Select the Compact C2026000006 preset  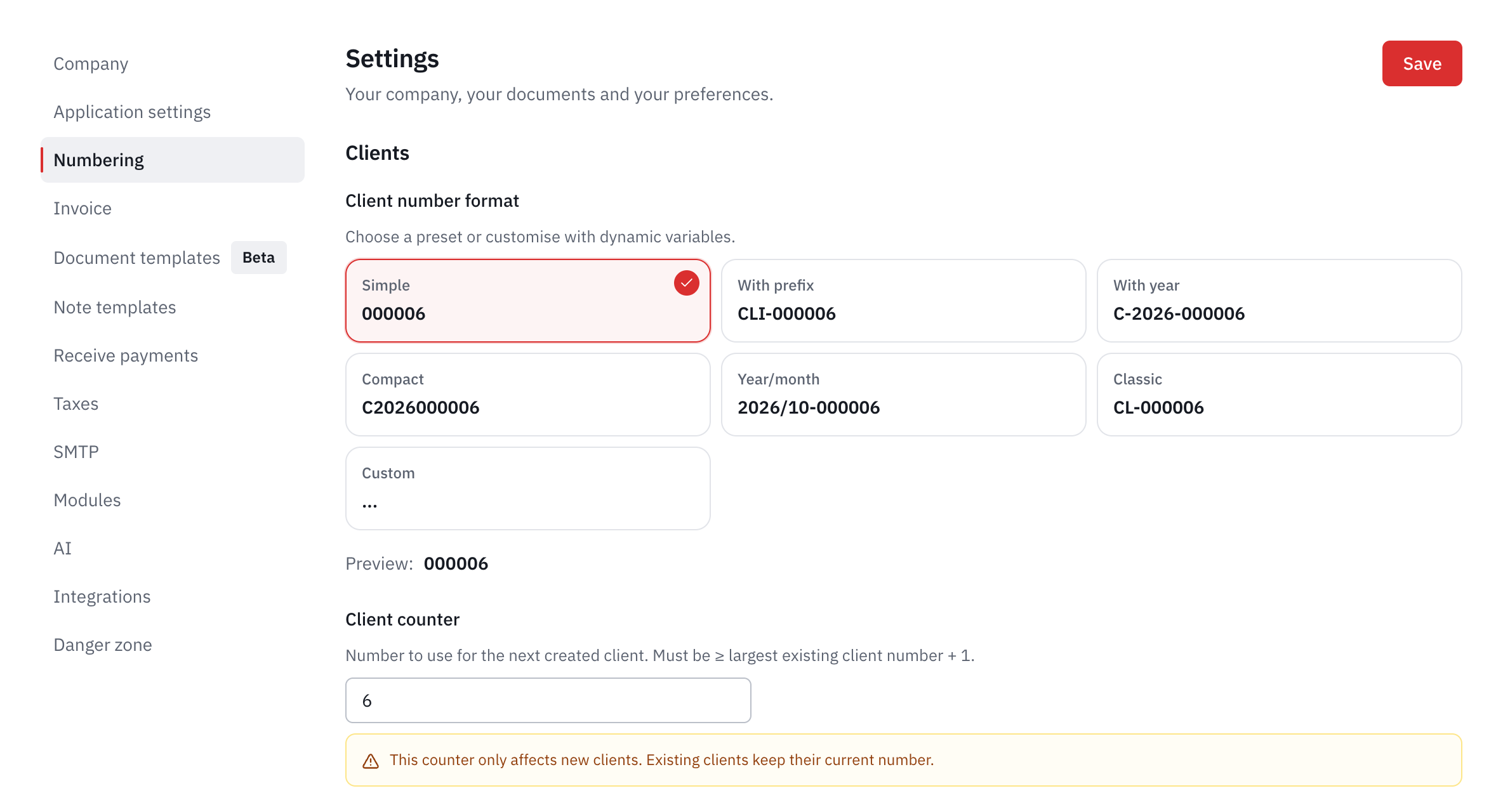tap(527, 395)
